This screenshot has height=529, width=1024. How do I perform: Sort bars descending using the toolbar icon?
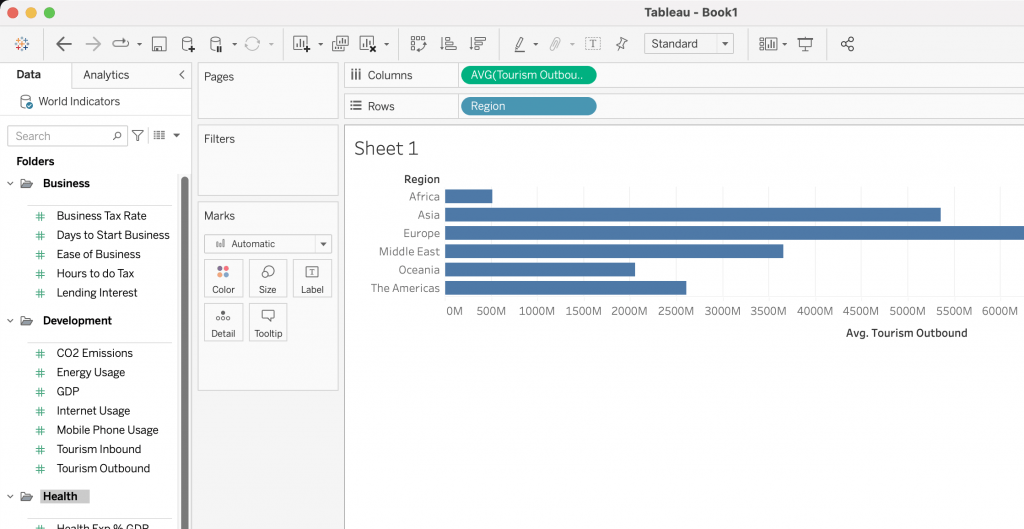pyautogui.click(x=477, y=44)
